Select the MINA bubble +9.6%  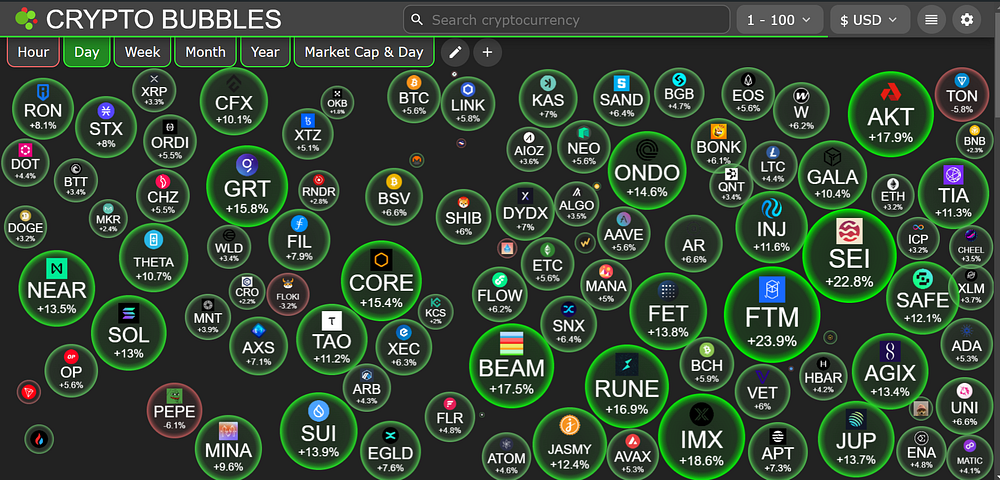pos(228,447)
